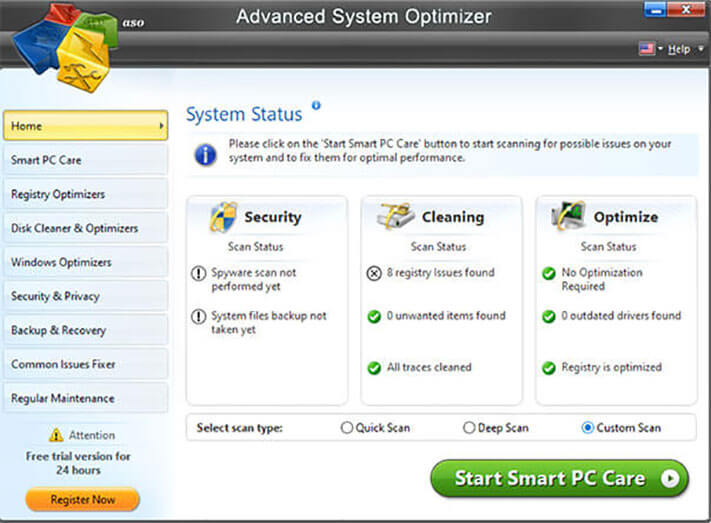The width and height of the screenshot is (711, 523).
Task: Click 'All traces cleaned' text
Action: click(429, 367)
